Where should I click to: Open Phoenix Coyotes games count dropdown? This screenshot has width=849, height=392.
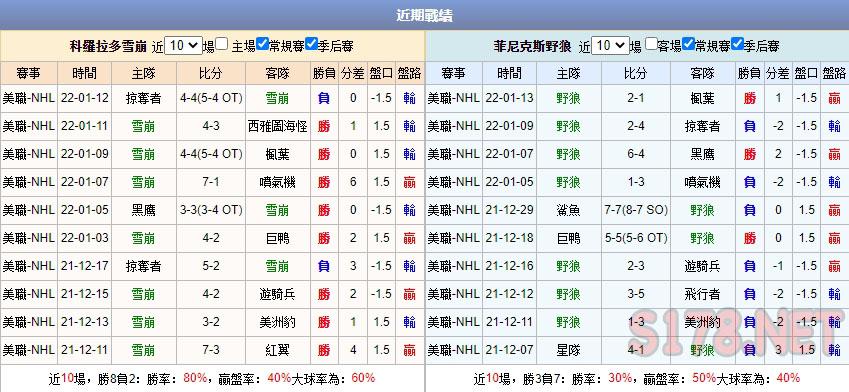tap(610, 45)
